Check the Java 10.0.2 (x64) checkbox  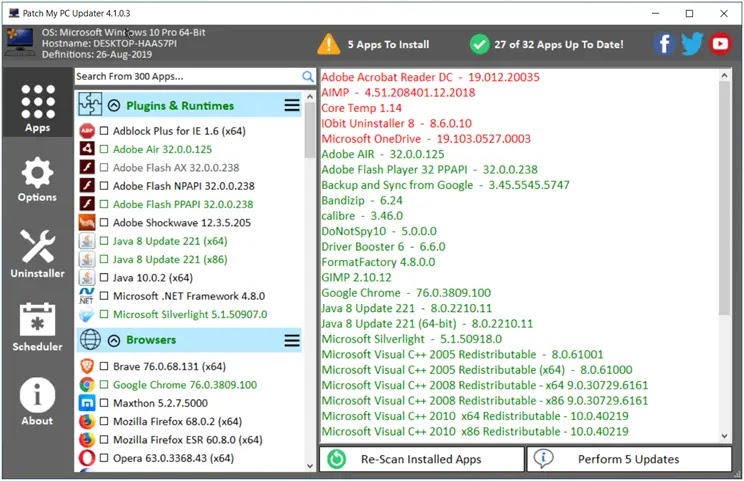[x=104, y=278]
